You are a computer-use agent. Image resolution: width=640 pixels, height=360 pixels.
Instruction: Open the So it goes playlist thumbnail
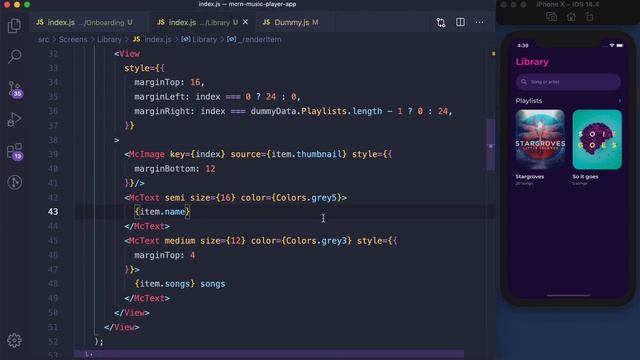click(597, 139)
